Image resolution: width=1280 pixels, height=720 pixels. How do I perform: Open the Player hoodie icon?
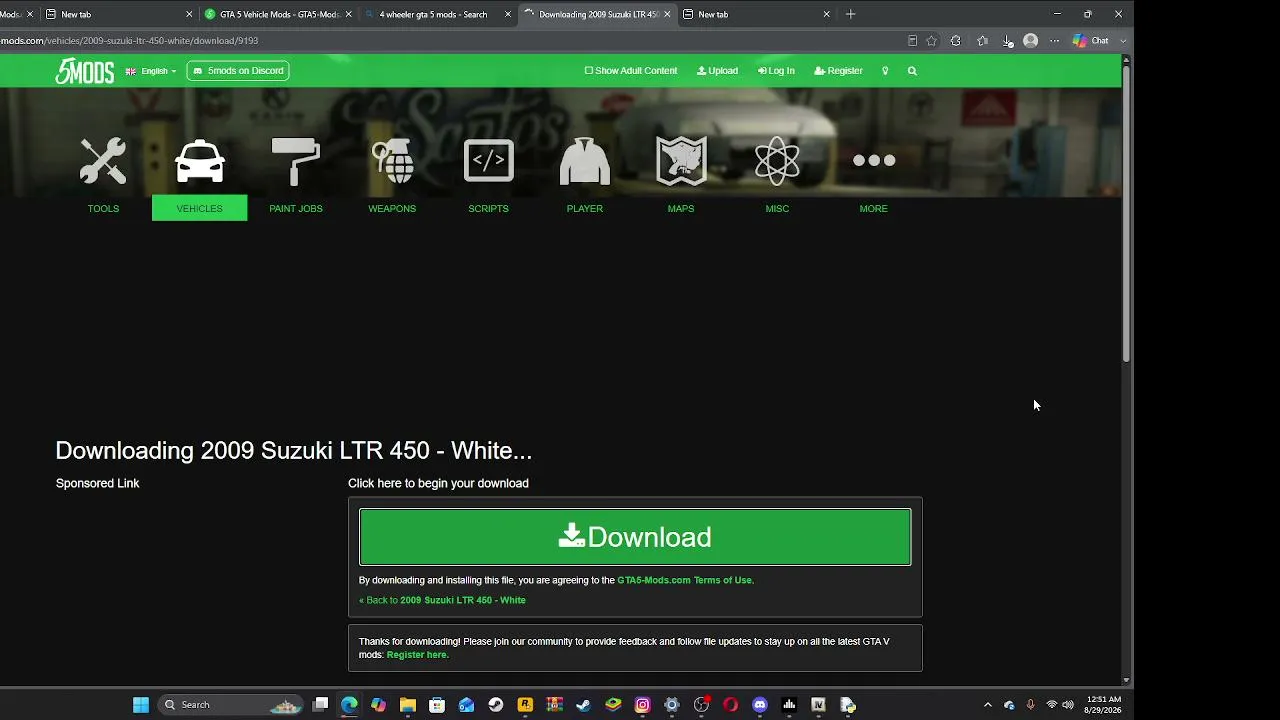tap(585, 161)
